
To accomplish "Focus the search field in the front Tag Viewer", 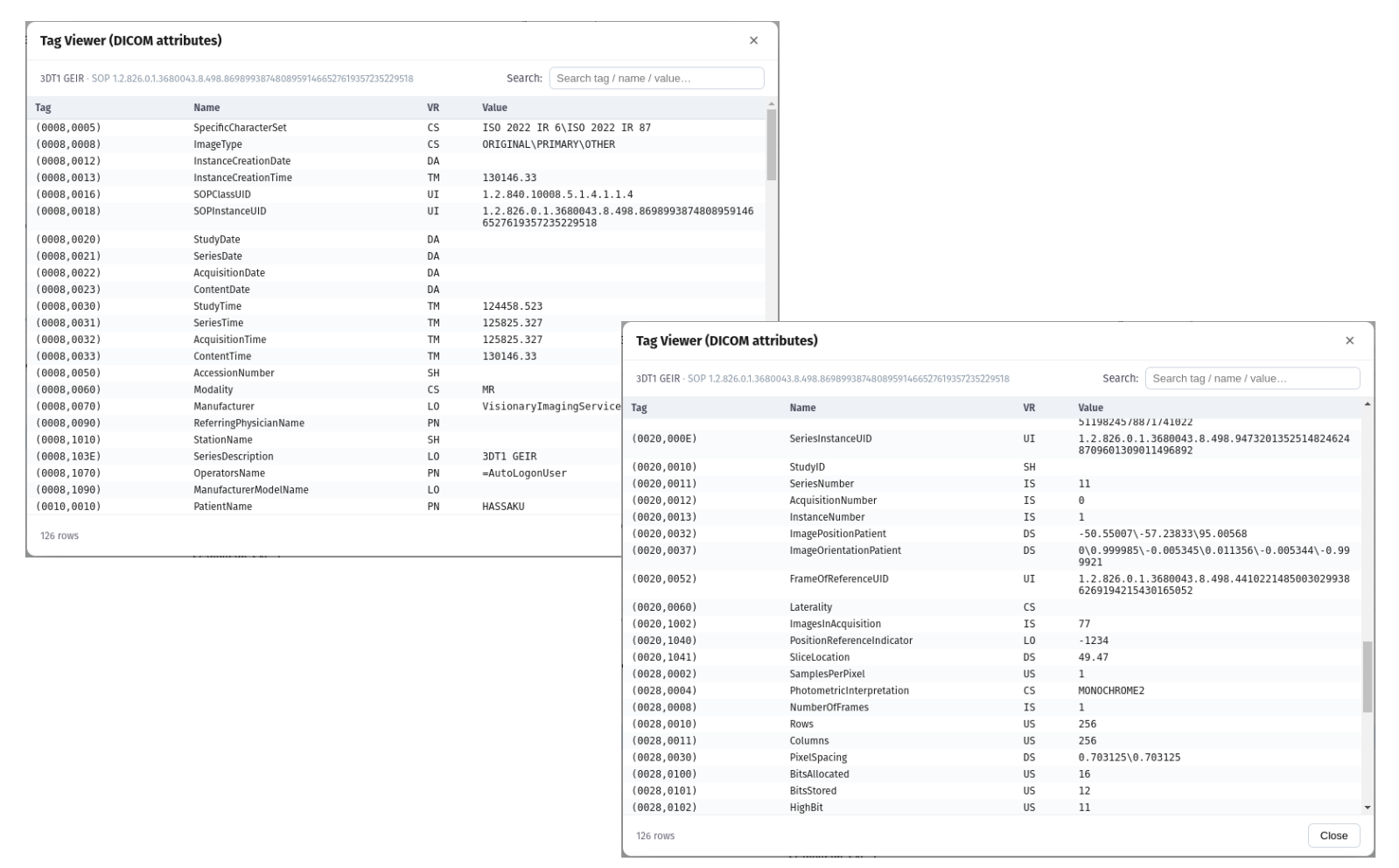I will pos(1252,378).
